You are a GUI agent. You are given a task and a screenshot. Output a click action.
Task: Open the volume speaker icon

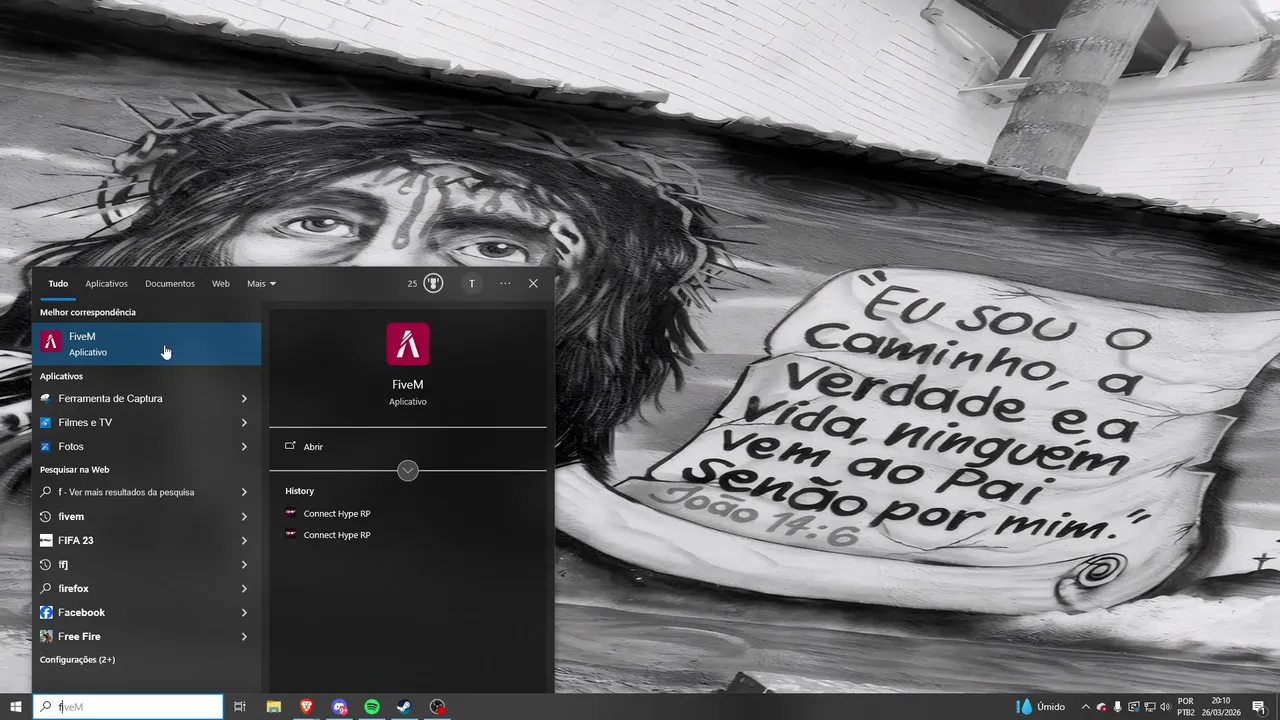pyautogui.click(x=1165, y=707)
